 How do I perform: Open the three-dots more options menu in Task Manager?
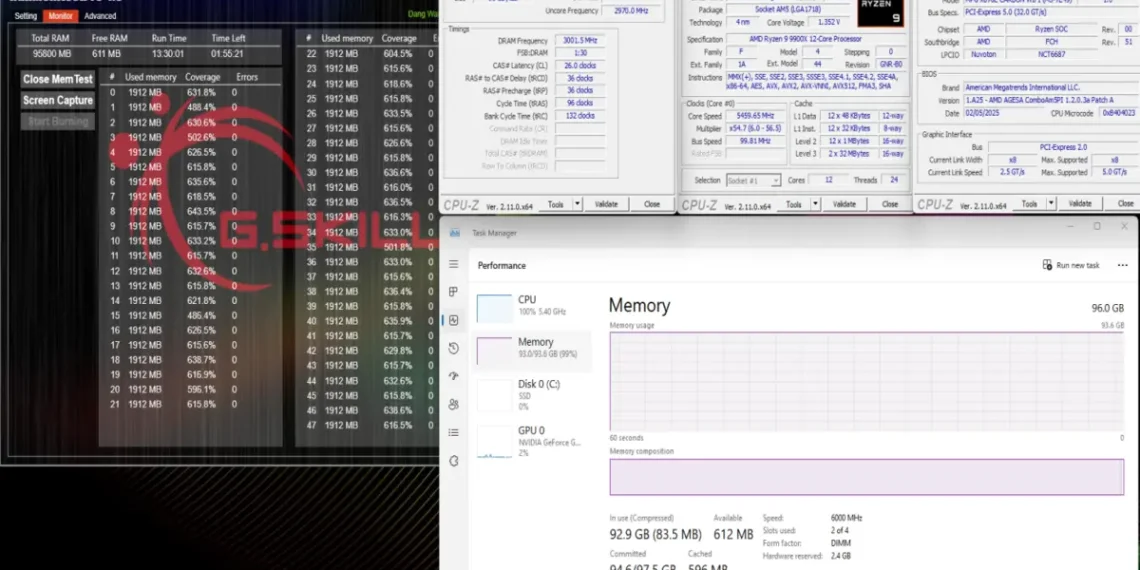[x=1123, y=265]
